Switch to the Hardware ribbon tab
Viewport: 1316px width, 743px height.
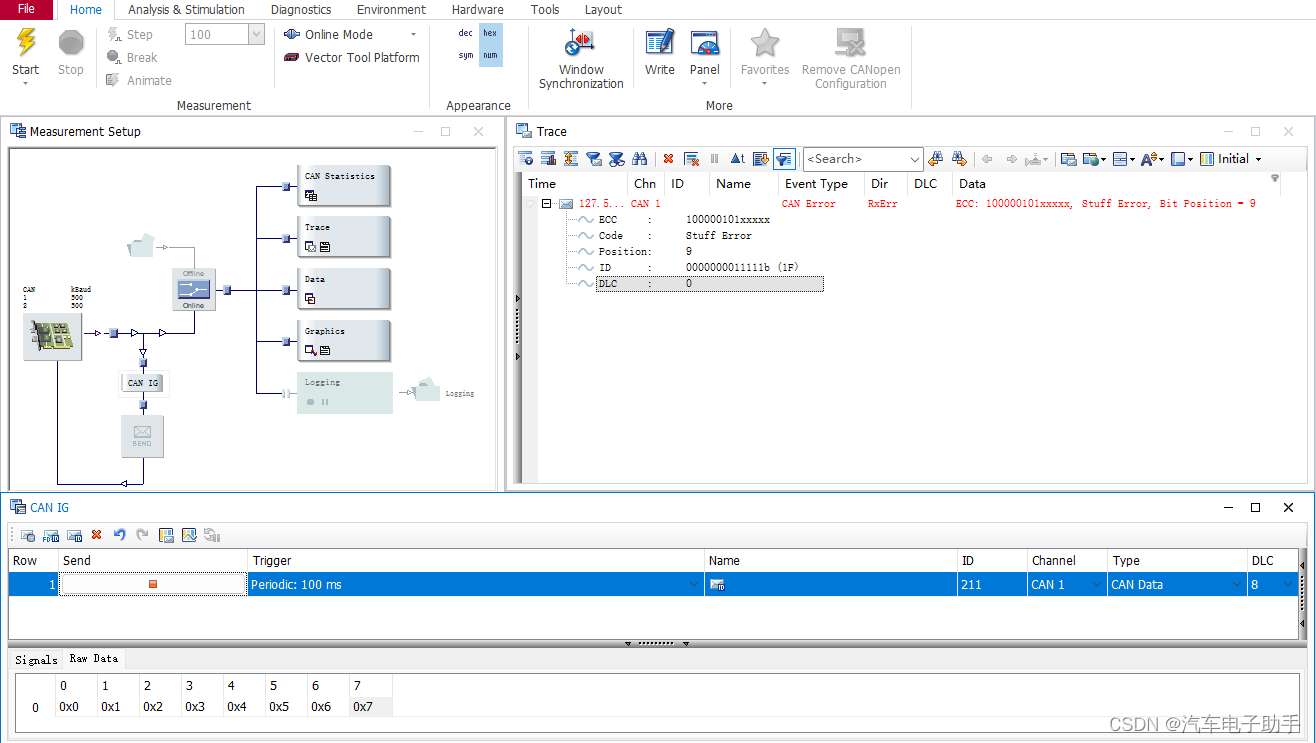(x=477, y=10)
